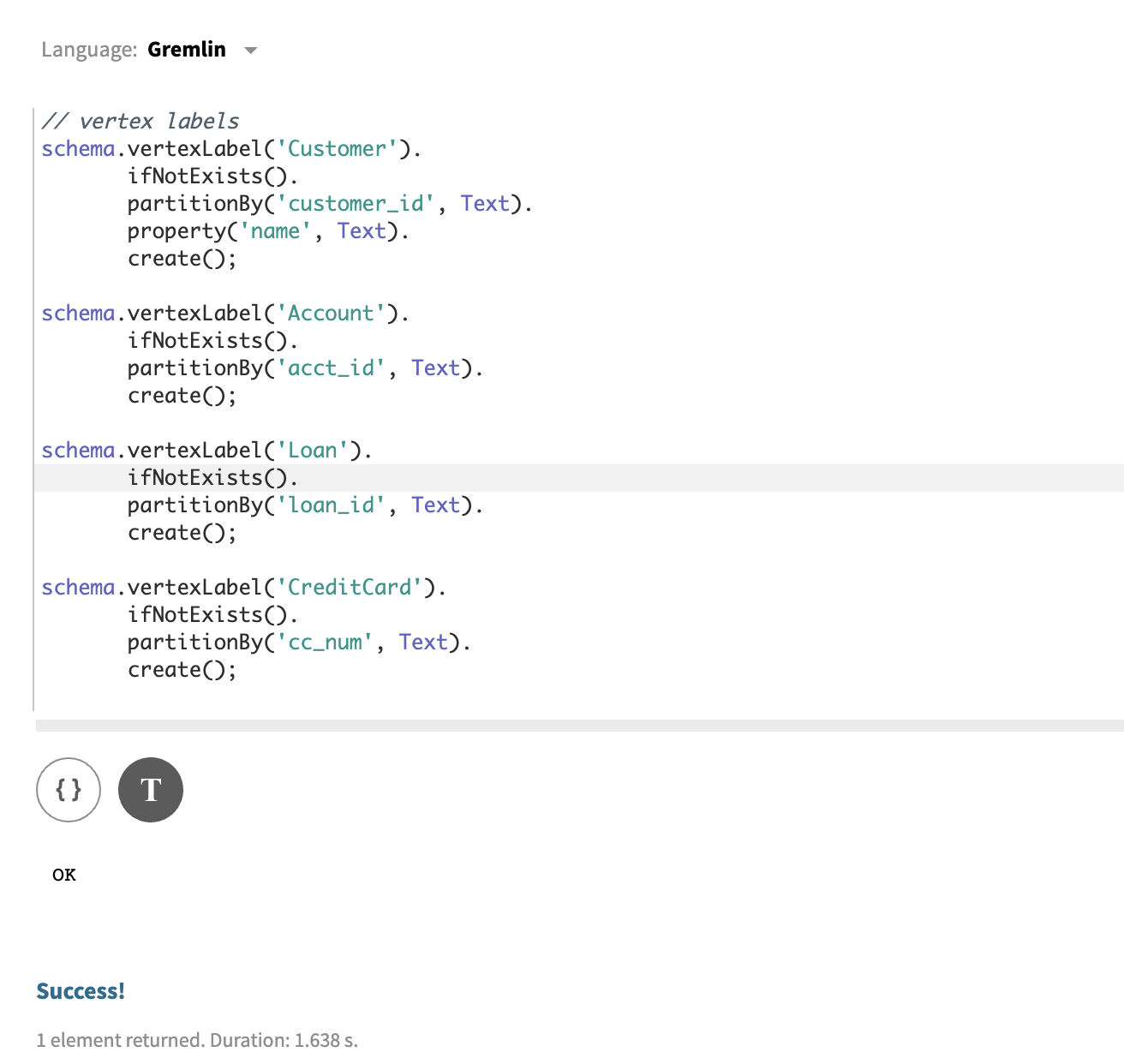1124x1064 pixels.
Task: Click the active T output toggle icon
Action: (151, 790)
